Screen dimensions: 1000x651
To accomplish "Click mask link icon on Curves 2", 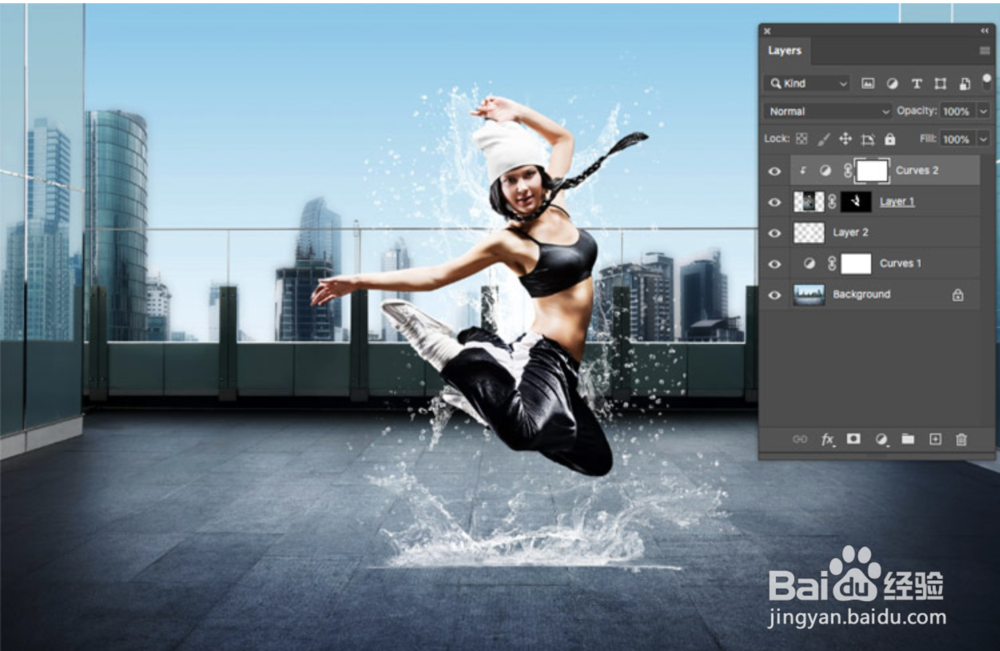I will pyautogui.click(x=848, y=170).
